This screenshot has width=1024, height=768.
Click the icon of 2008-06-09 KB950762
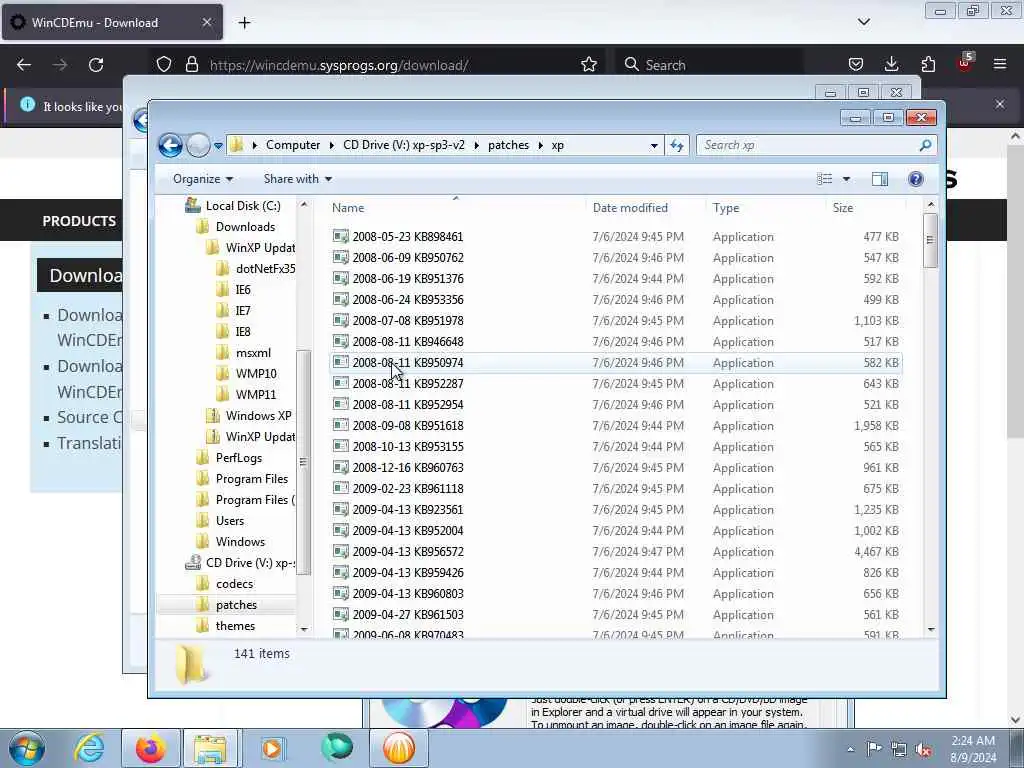coord(340,257)
